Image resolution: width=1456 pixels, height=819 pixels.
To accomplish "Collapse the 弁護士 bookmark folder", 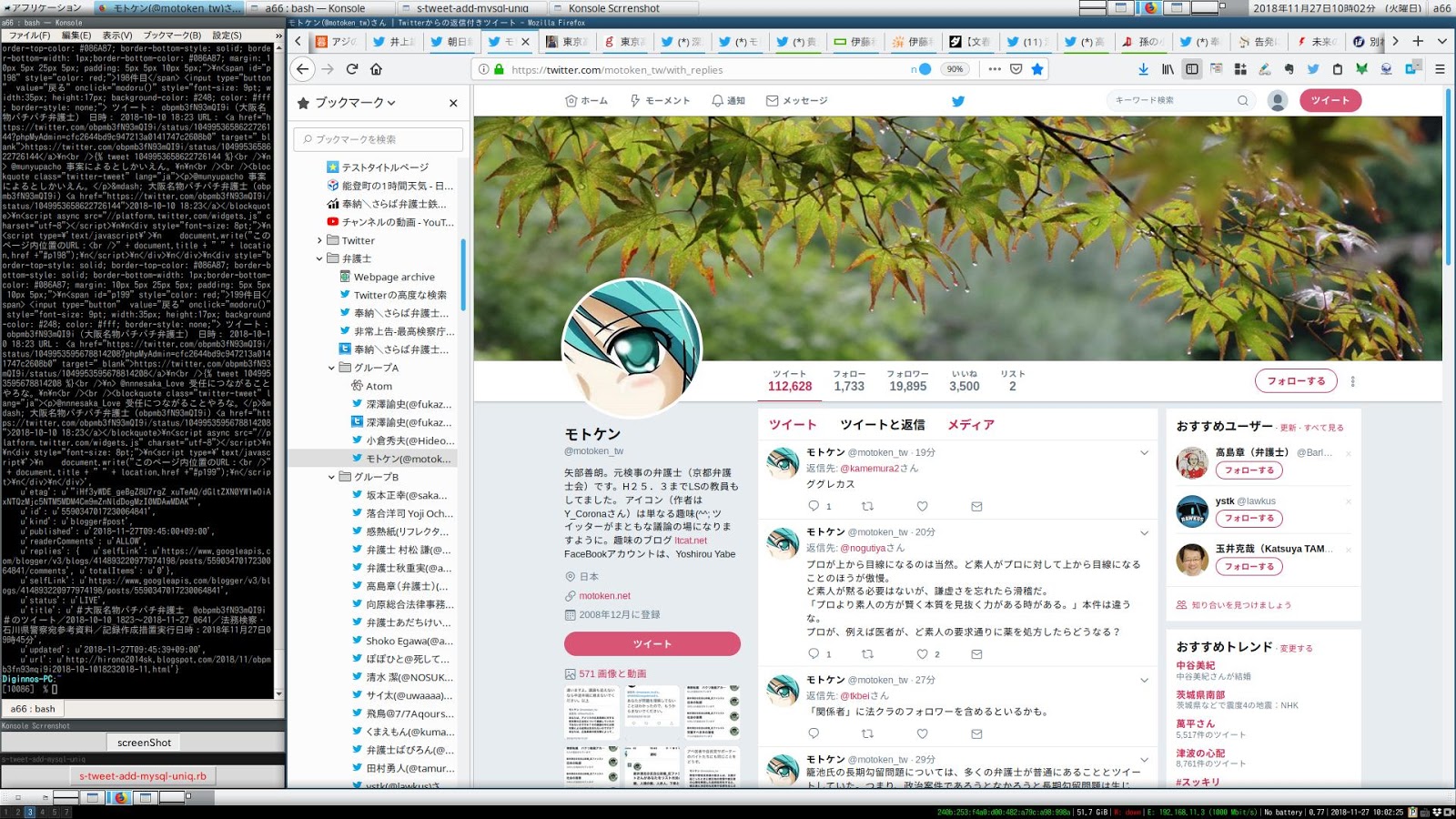I will point(319,258).
